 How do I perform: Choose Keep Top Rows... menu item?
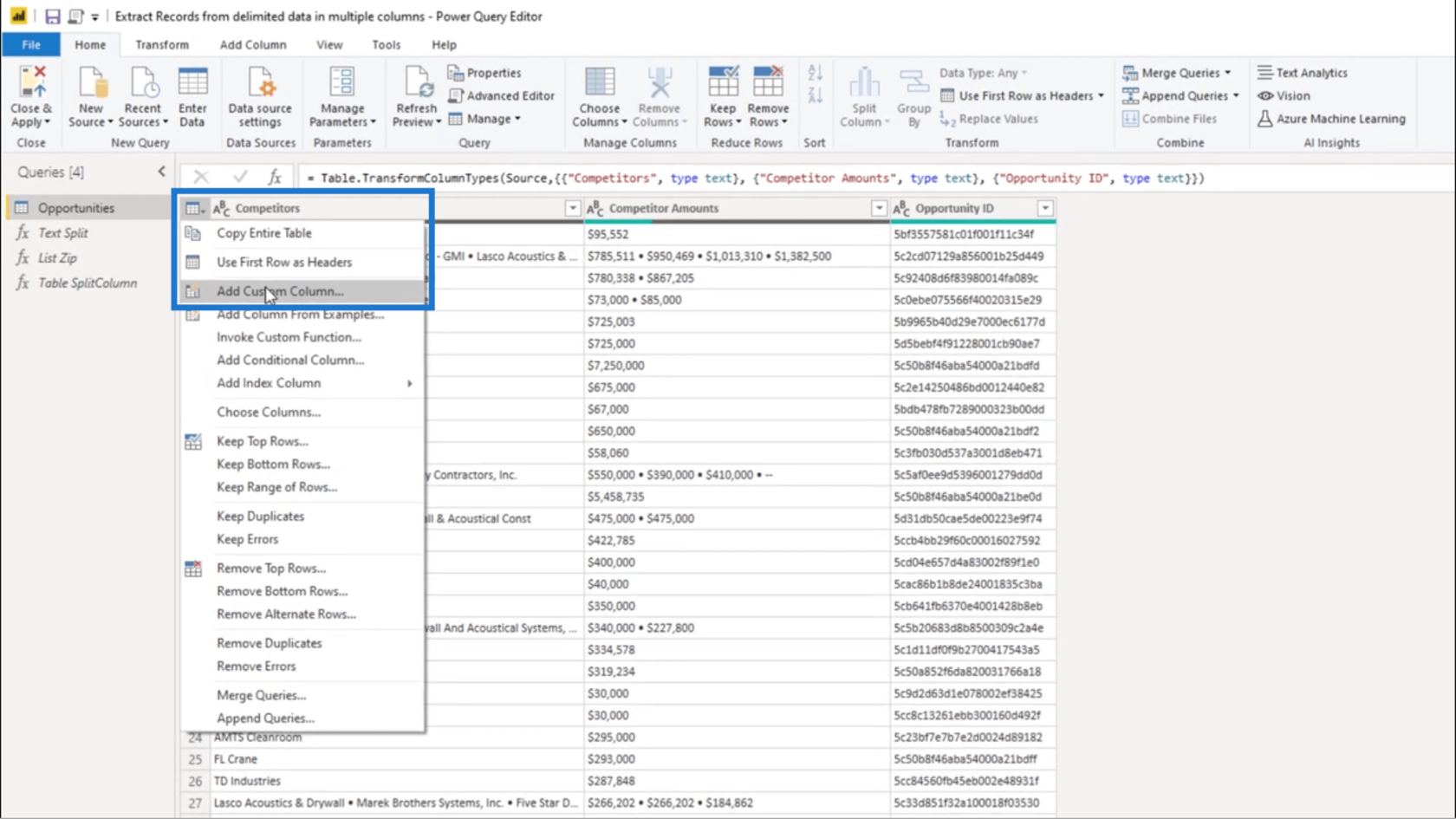[x=302, y=441]
